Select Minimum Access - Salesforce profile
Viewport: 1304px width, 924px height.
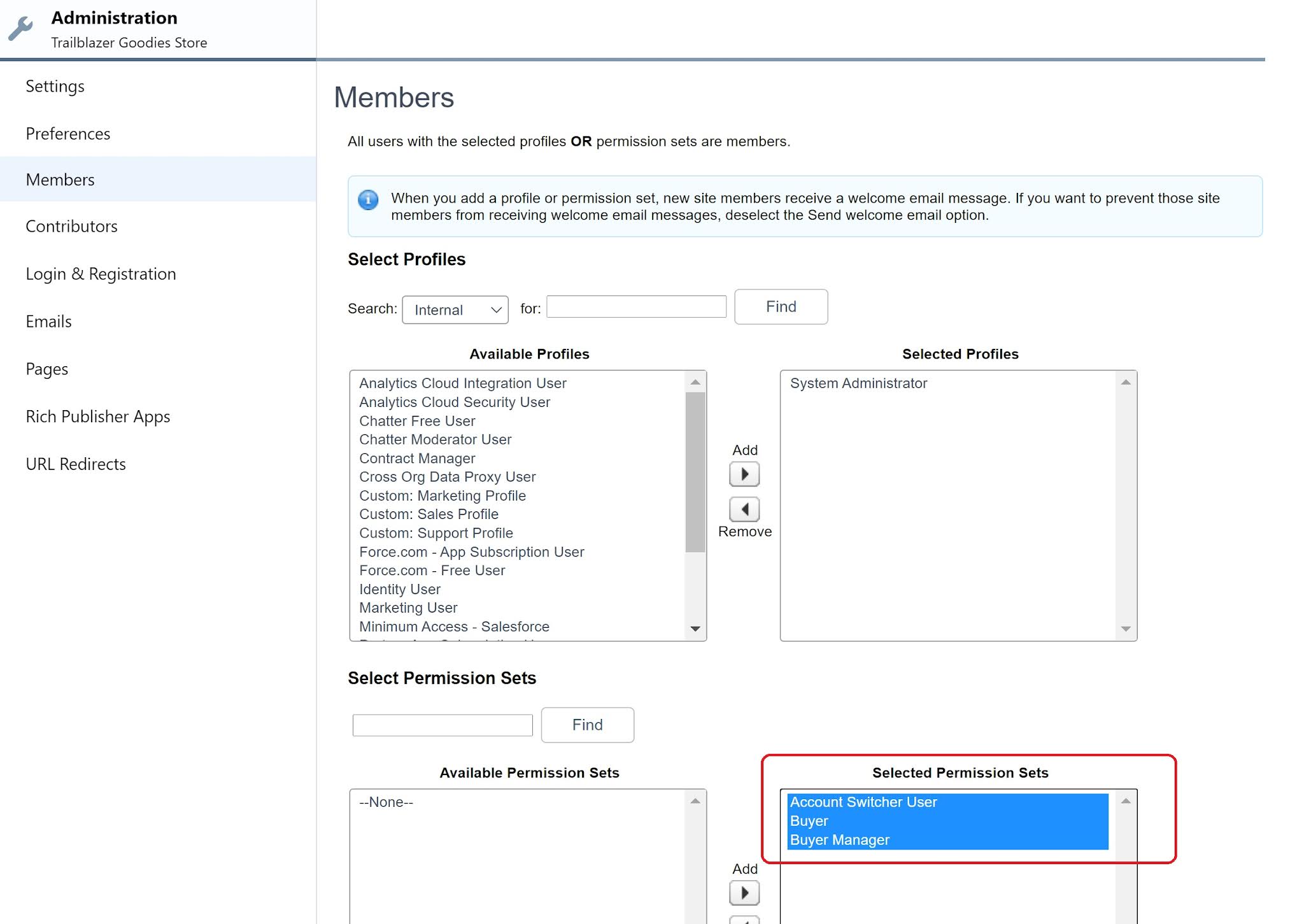pos(454,627)
